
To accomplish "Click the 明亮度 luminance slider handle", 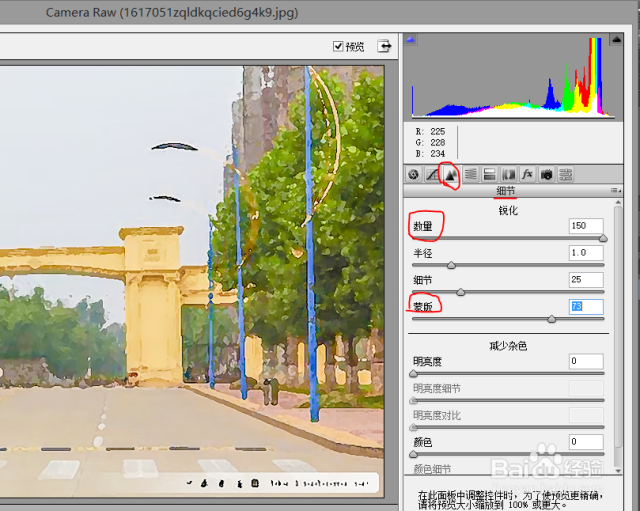I will point(413,374).
